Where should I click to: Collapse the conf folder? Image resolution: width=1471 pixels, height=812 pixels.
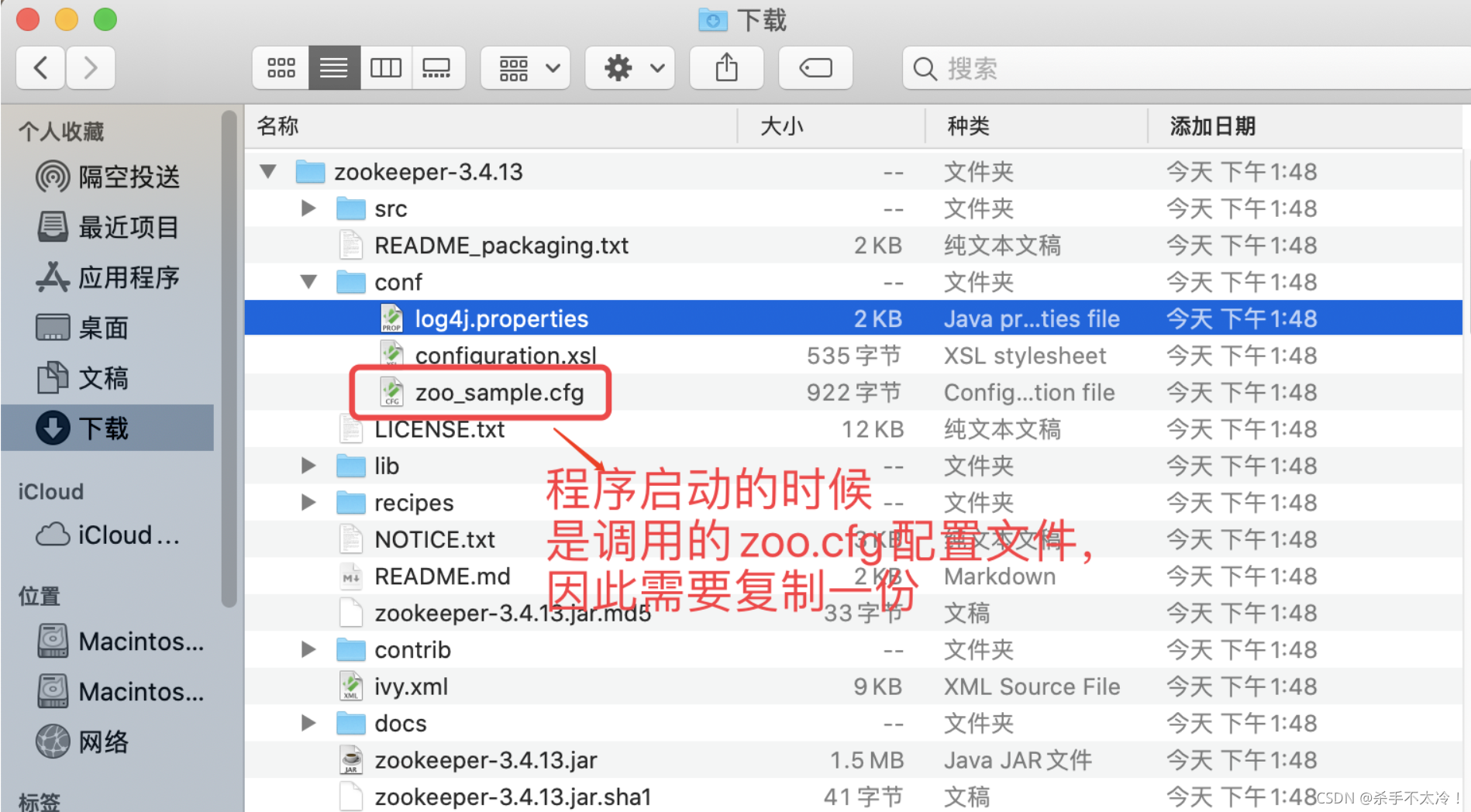(x=308, y=282)
